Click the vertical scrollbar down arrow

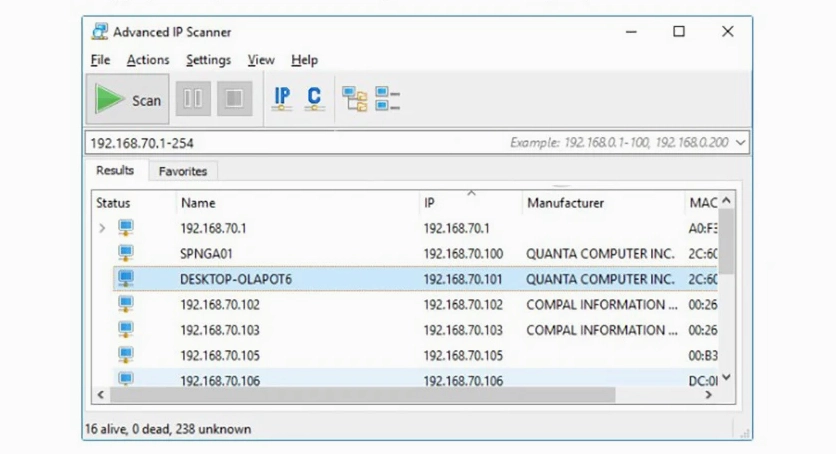pos(727,378)
